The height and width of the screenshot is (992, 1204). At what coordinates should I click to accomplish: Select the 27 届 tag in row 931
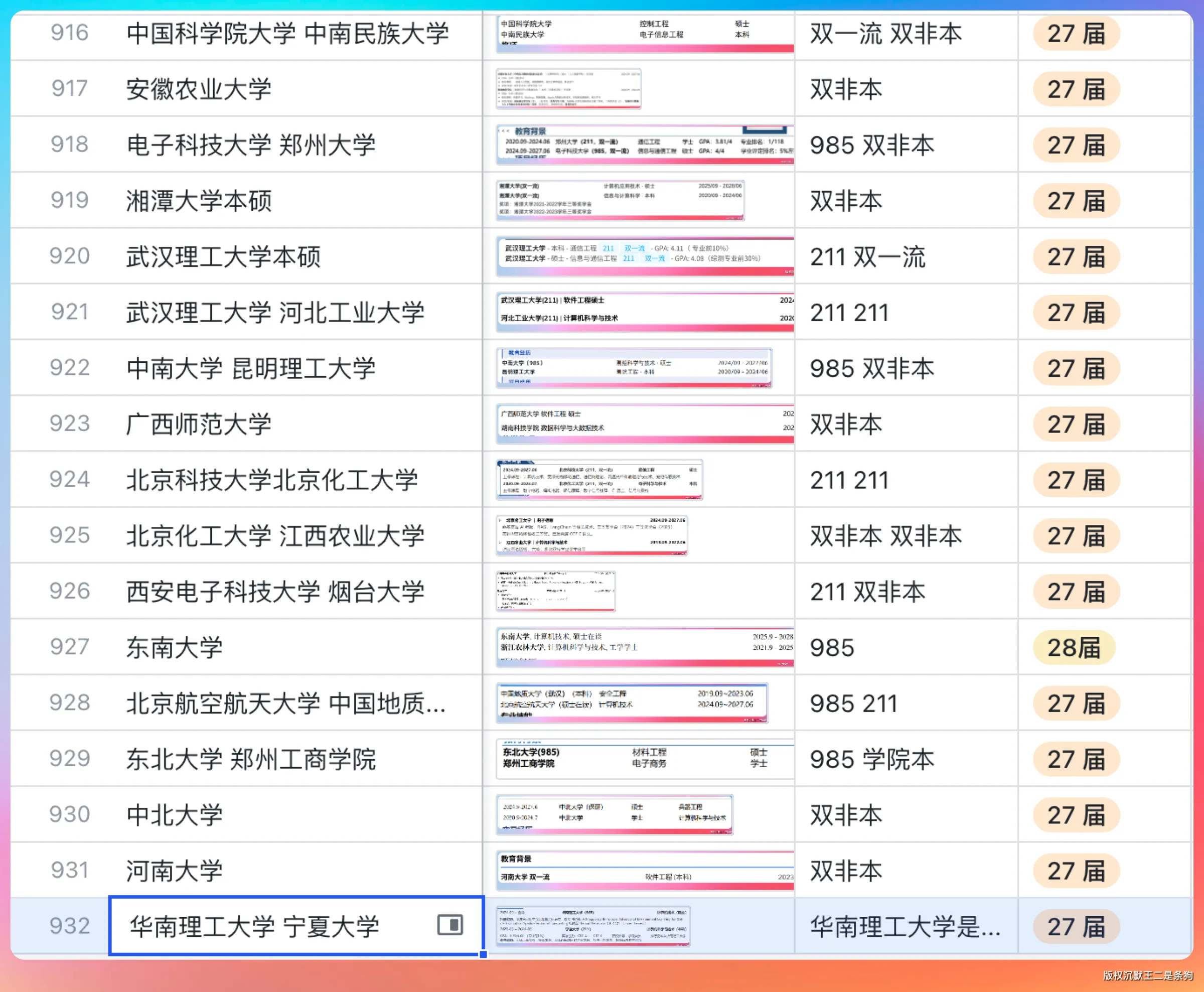(1076, 870)
